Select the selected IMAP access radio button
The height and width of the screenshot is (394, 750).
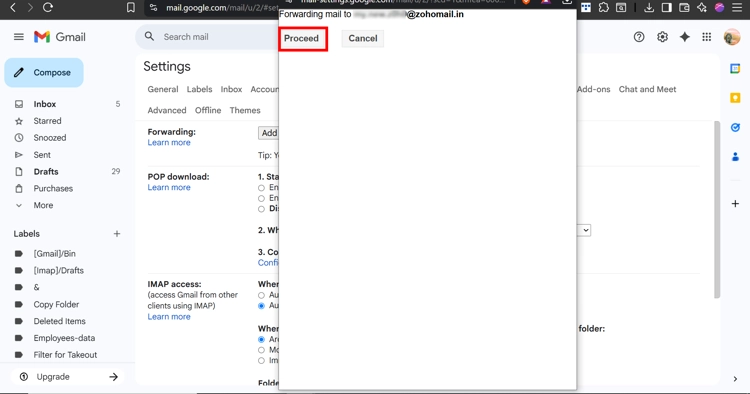pos(261,306)
